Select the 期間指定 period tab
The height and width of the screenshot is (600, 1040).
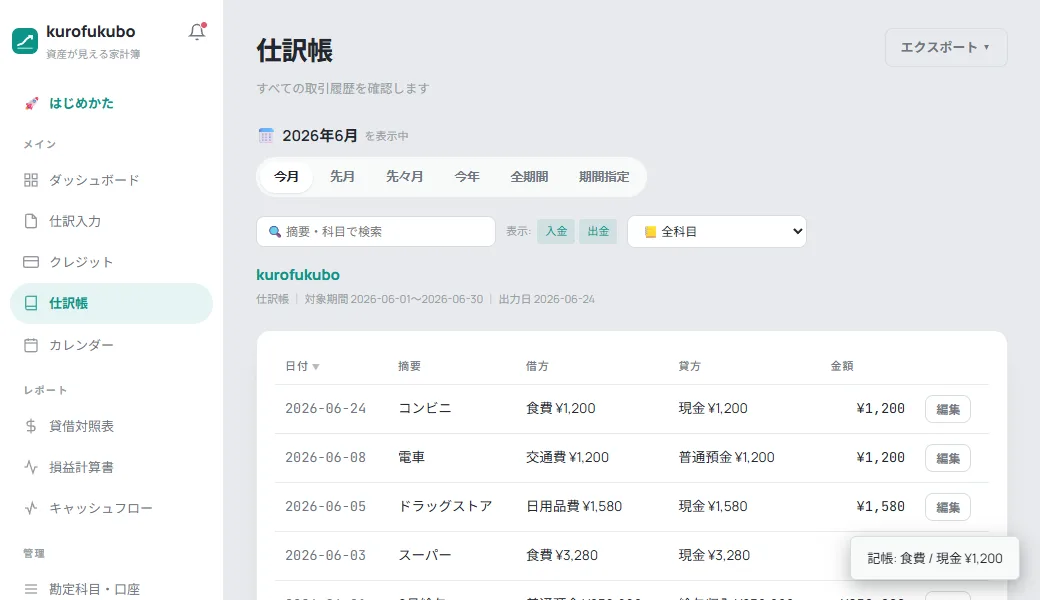click(604, 177)
